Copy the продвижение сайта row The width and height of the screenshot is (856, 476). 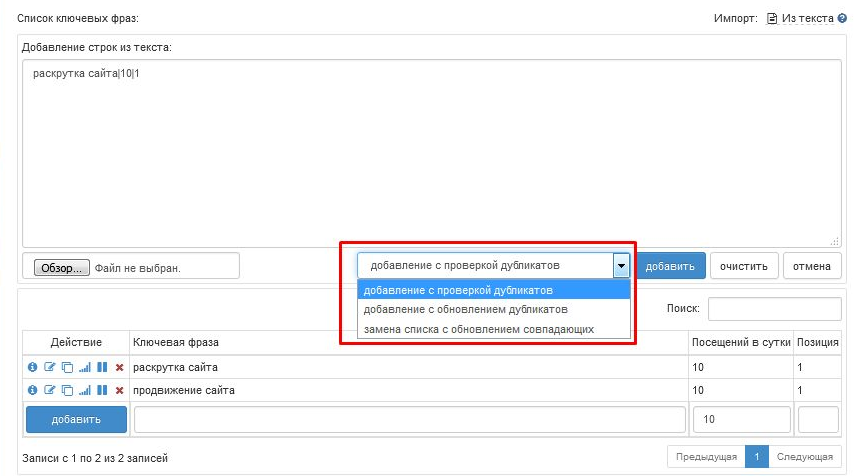click(x=67, y=390)
